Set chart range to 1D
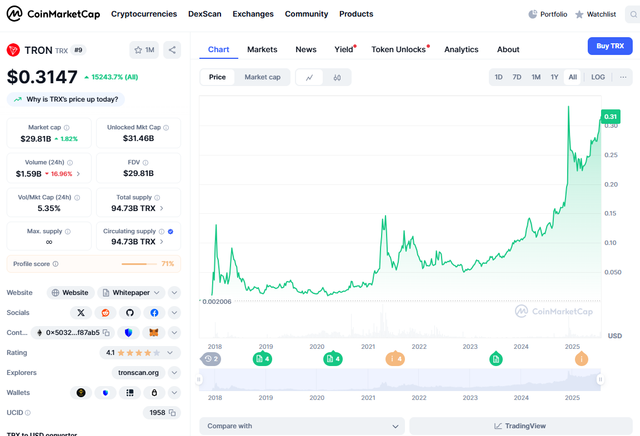Viewport: 640px width, 436px height. [499, 77]
